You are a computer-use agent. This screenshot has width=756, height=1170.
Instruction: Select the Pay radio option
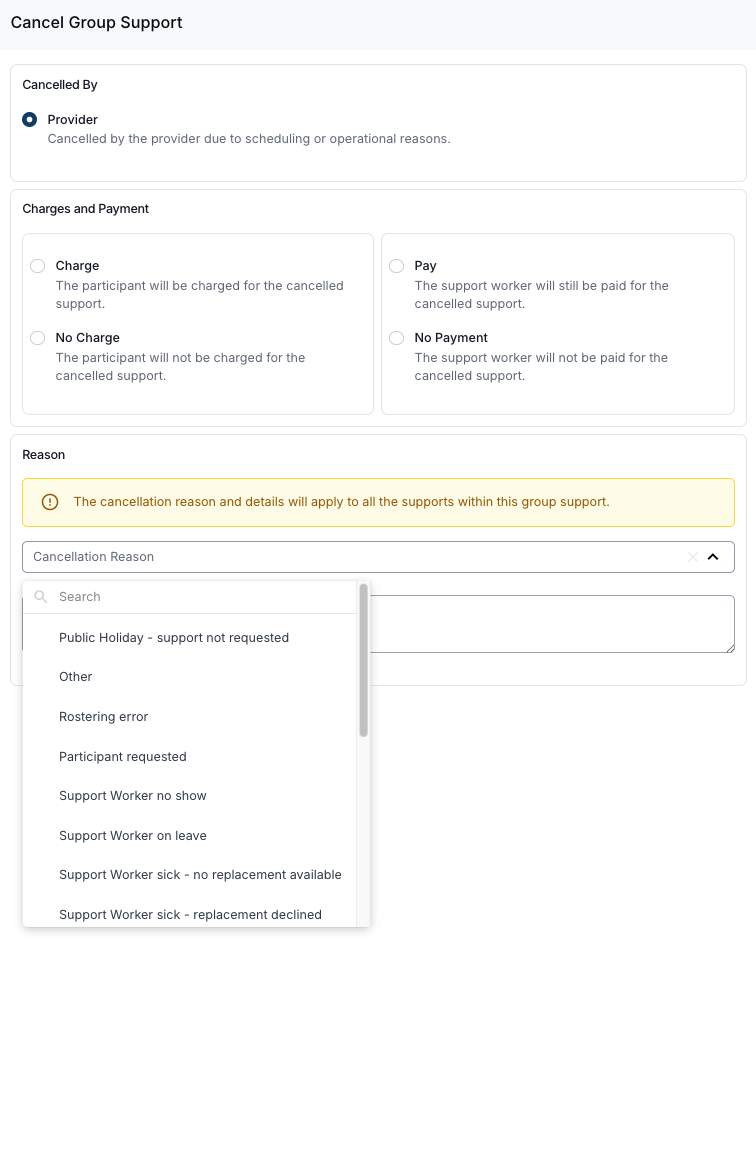(x=396, y=266)
